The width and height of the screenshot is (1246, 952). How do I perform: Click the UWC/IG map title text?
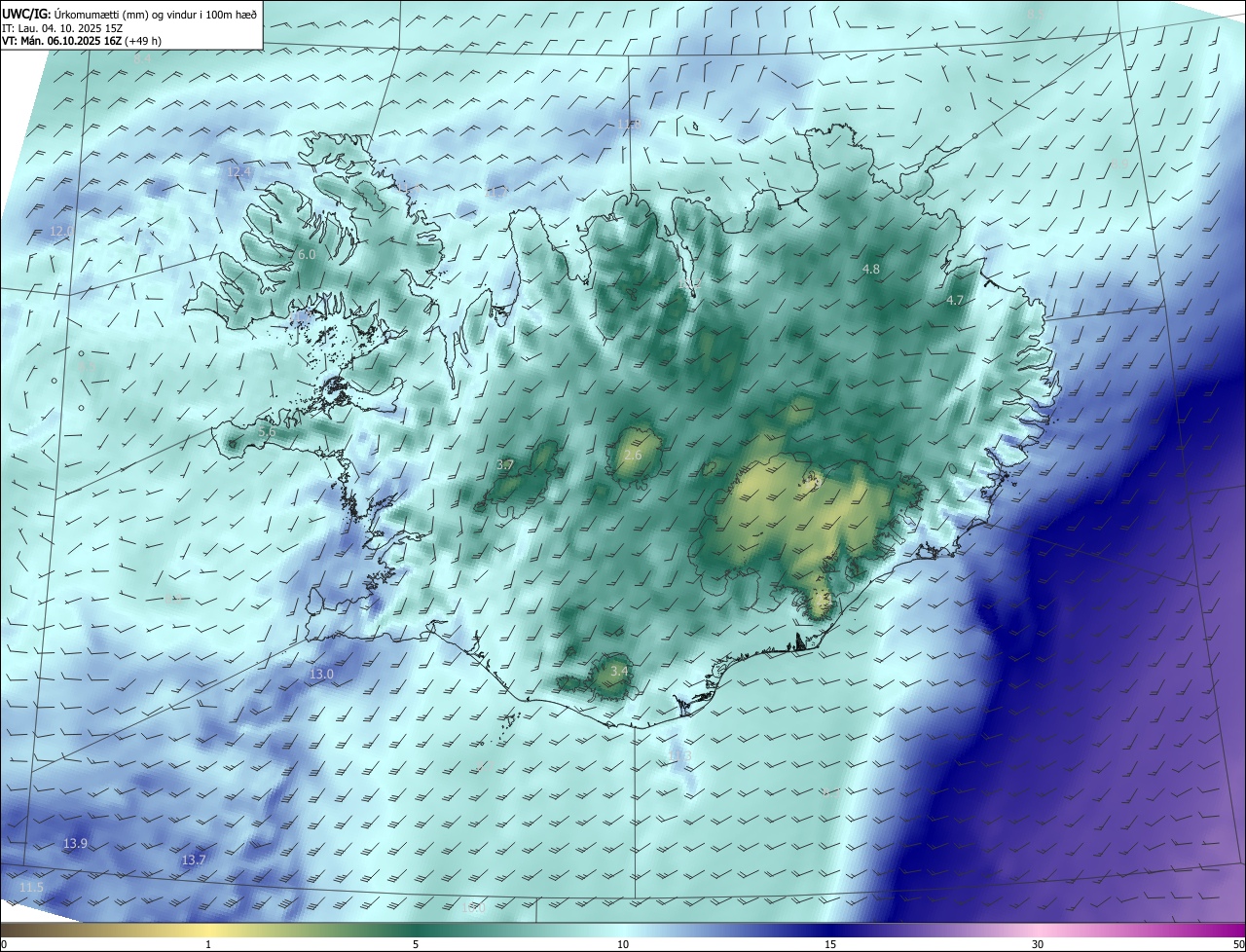click(x=128, y=13)
